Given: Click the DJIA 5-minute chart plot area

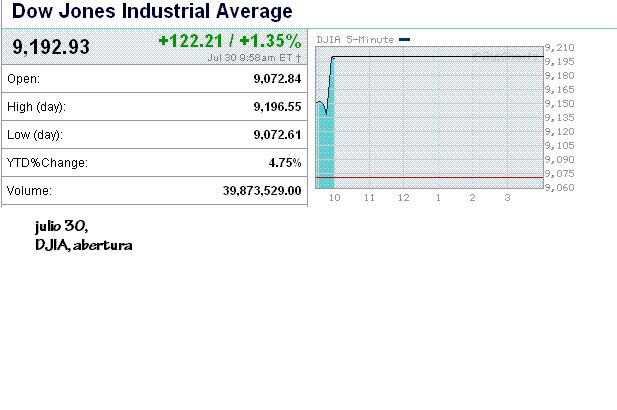Looking at the screenshot, I should (x=429, y=117).
